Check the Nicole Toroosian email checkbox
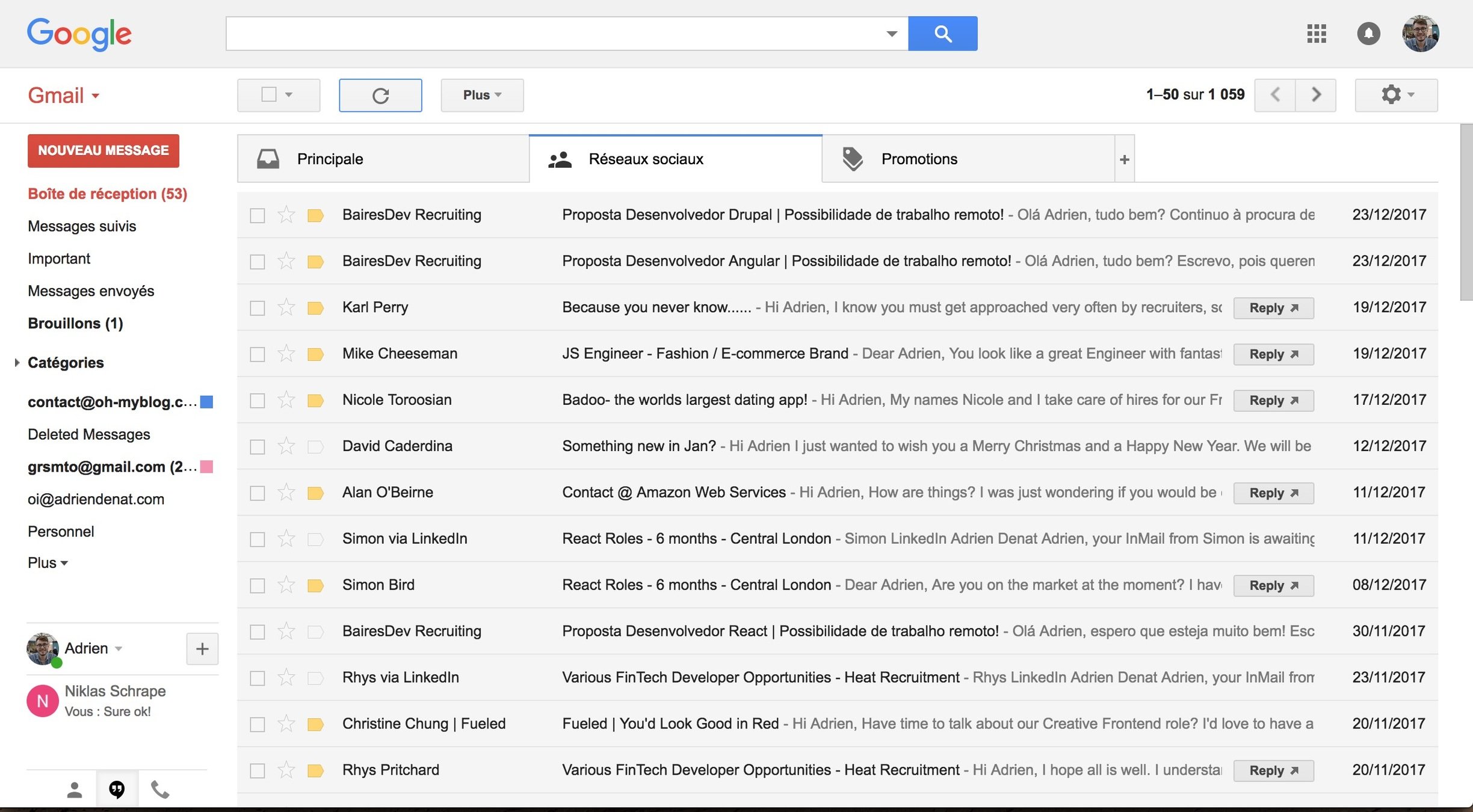1473x812 pixels. 258,401
